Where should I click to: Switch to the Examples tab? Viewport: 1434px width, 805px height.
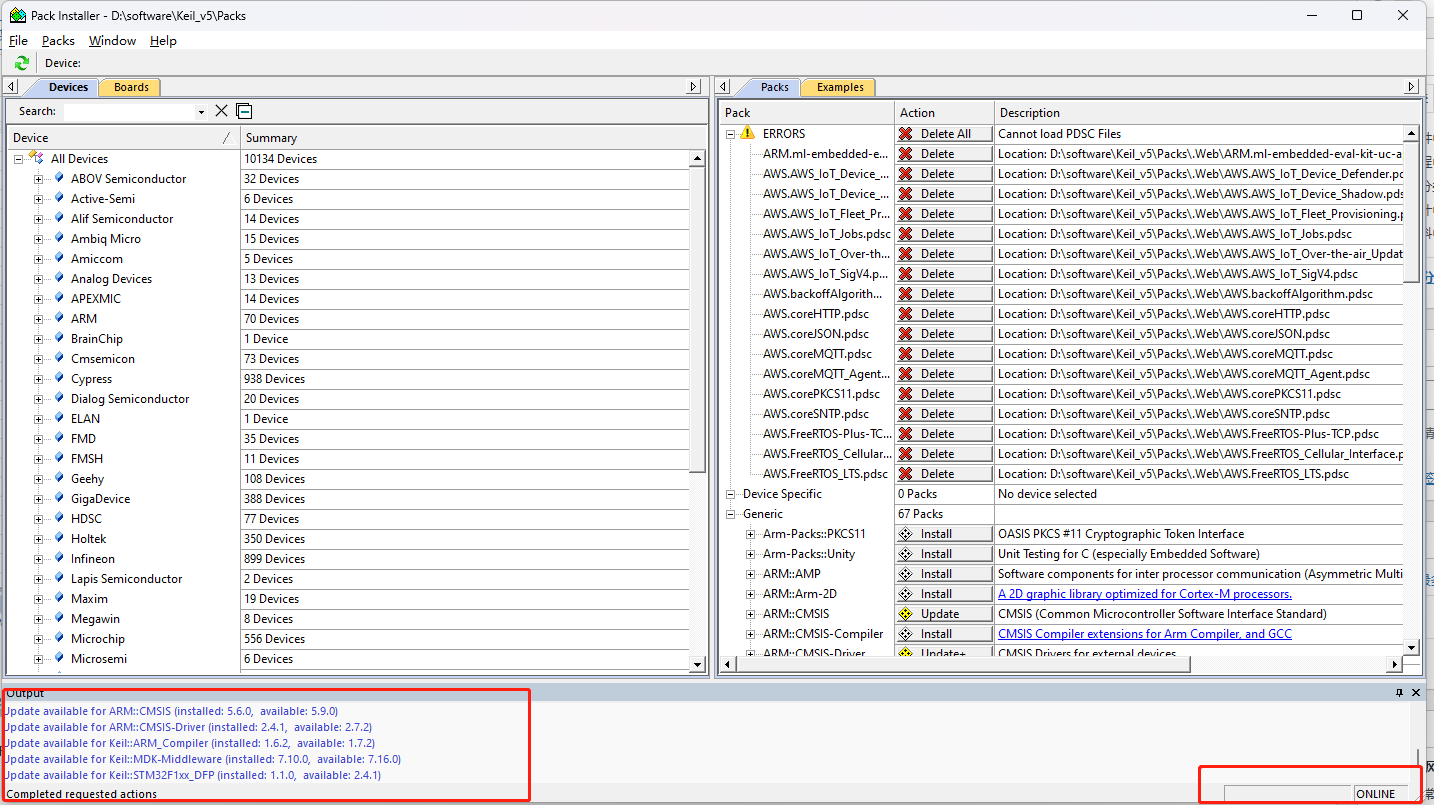tap(840, 87)
